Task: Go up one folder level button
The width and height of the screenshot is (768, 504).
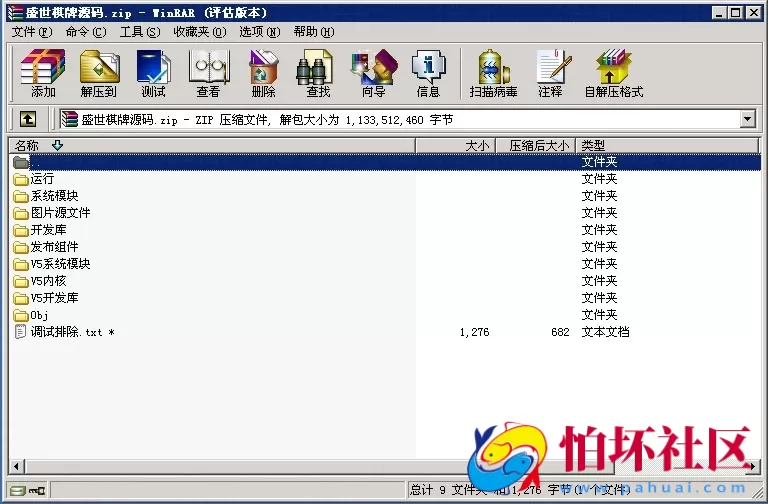Action: [x=28, y=119]
